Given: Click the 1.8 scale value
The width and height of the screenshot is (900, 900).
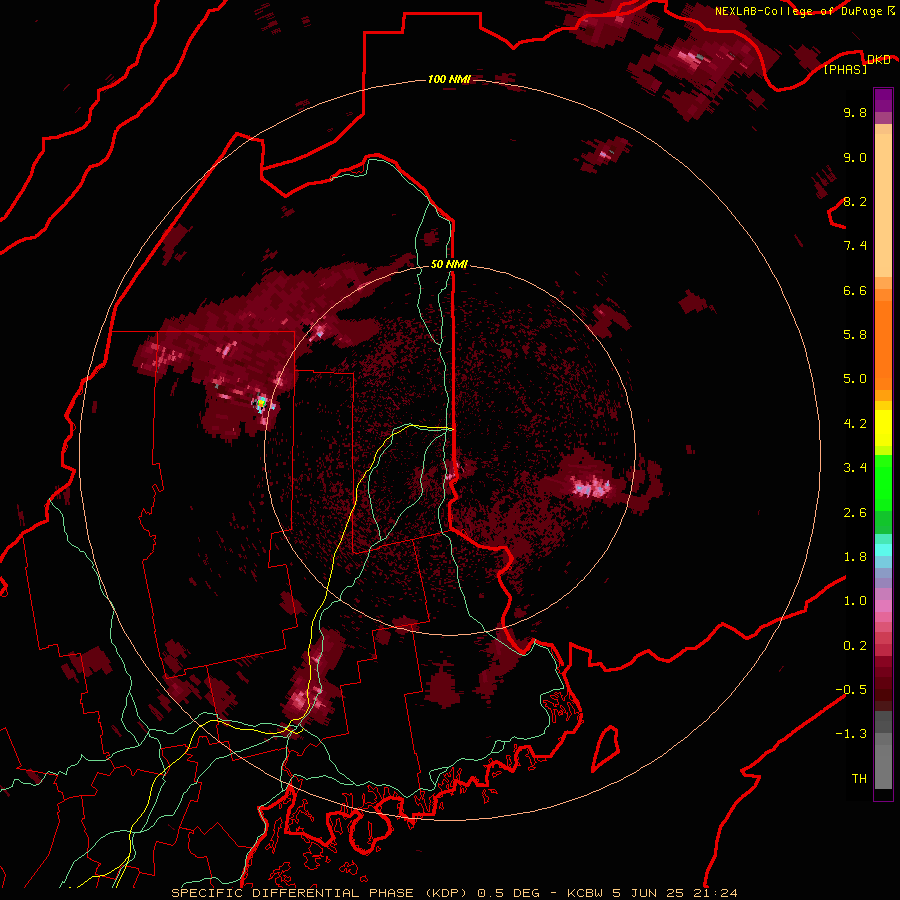Looking at the screenshot, I should coord(855,557).
